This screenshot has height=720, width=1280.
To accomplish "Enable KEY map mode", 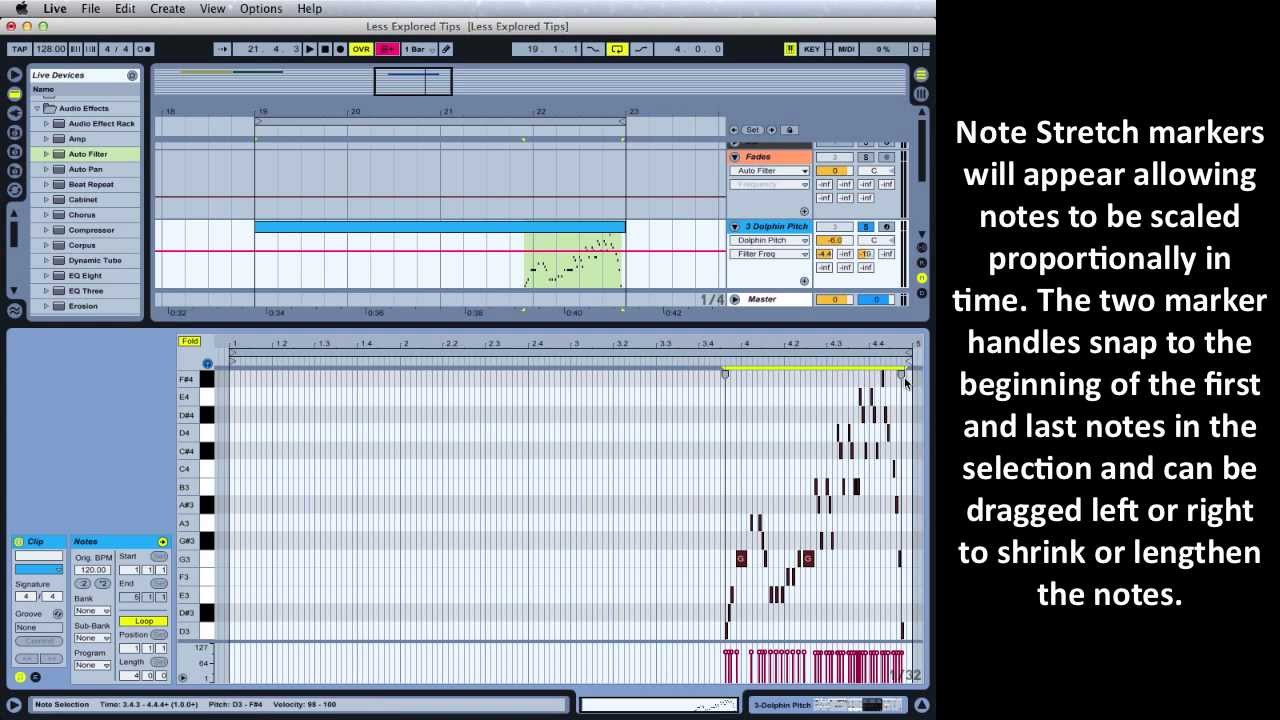I will (x=812, y=49).
